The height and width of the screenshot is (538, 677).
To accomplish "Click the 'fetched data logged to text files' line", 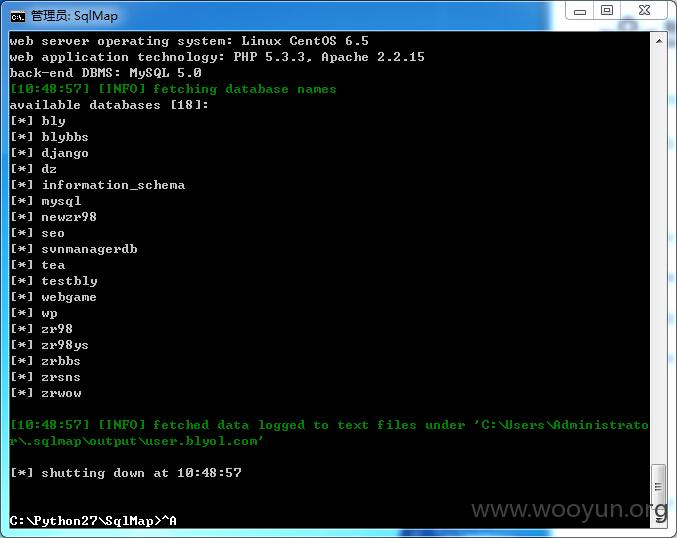I will pos(329,425).
